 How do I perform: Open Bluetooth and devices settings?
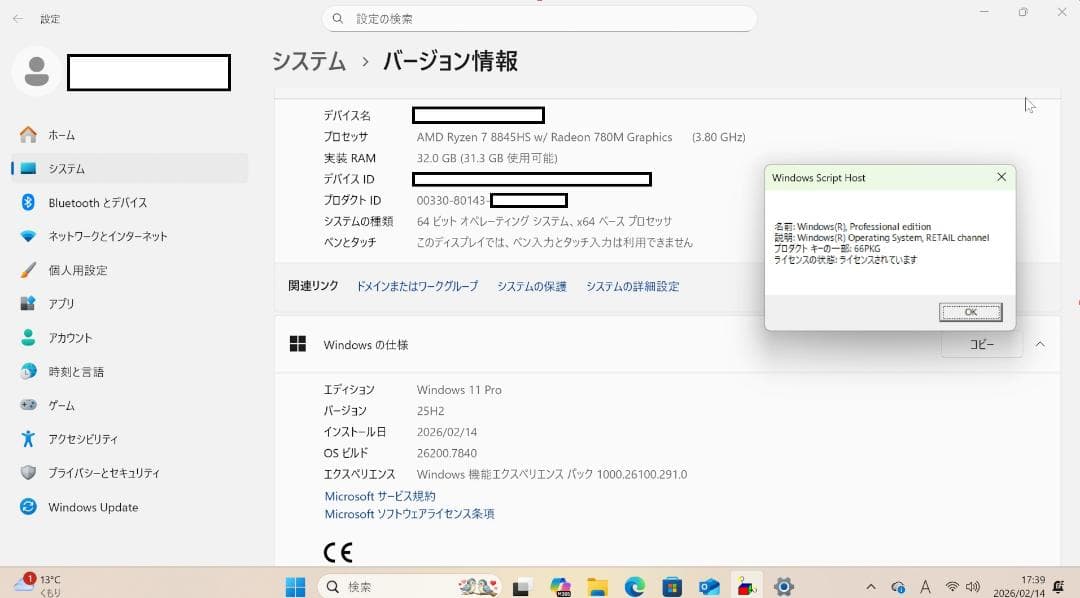[129, 203]
